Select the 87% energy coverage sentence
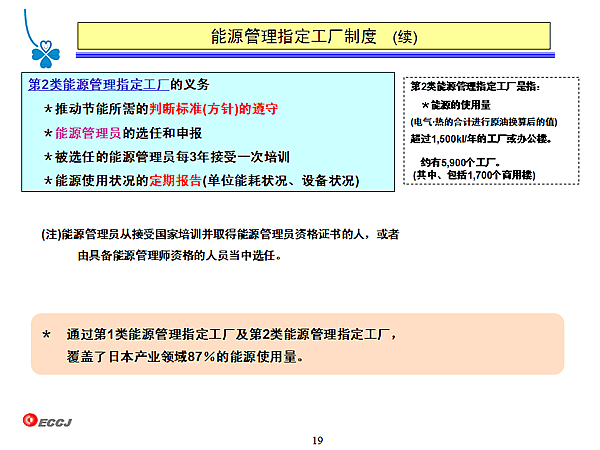Viewport: 600px width, 450px height. (185, 357)
